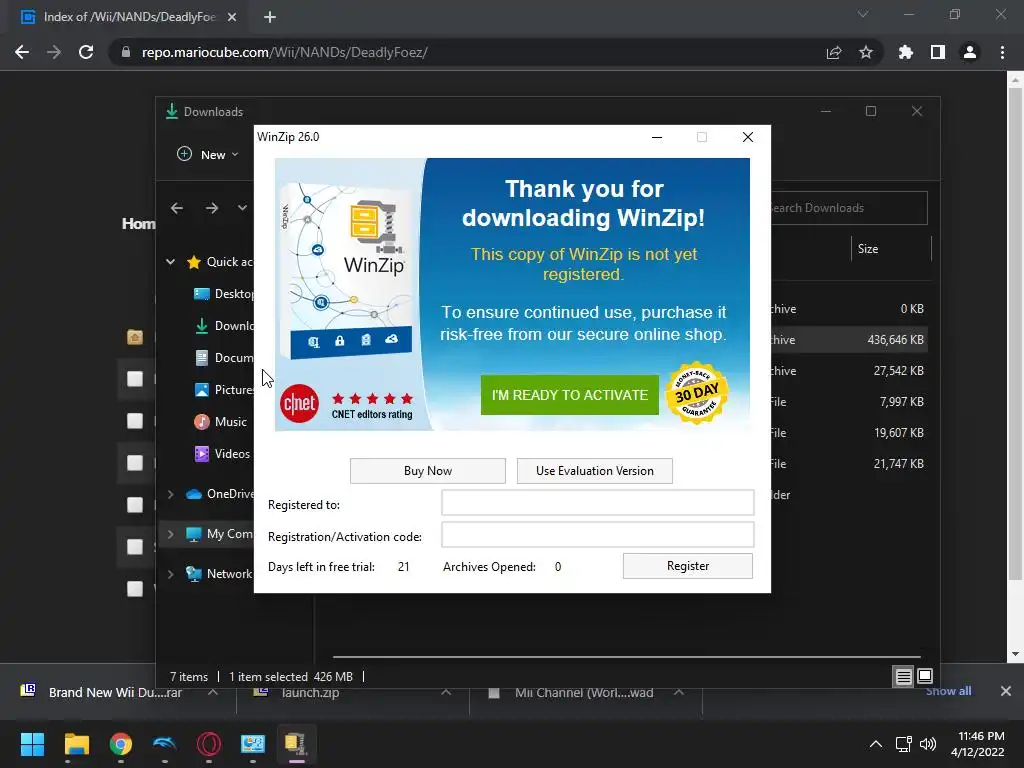Open the Windows Start menu

pyautogui.click(x=32, y=744)
